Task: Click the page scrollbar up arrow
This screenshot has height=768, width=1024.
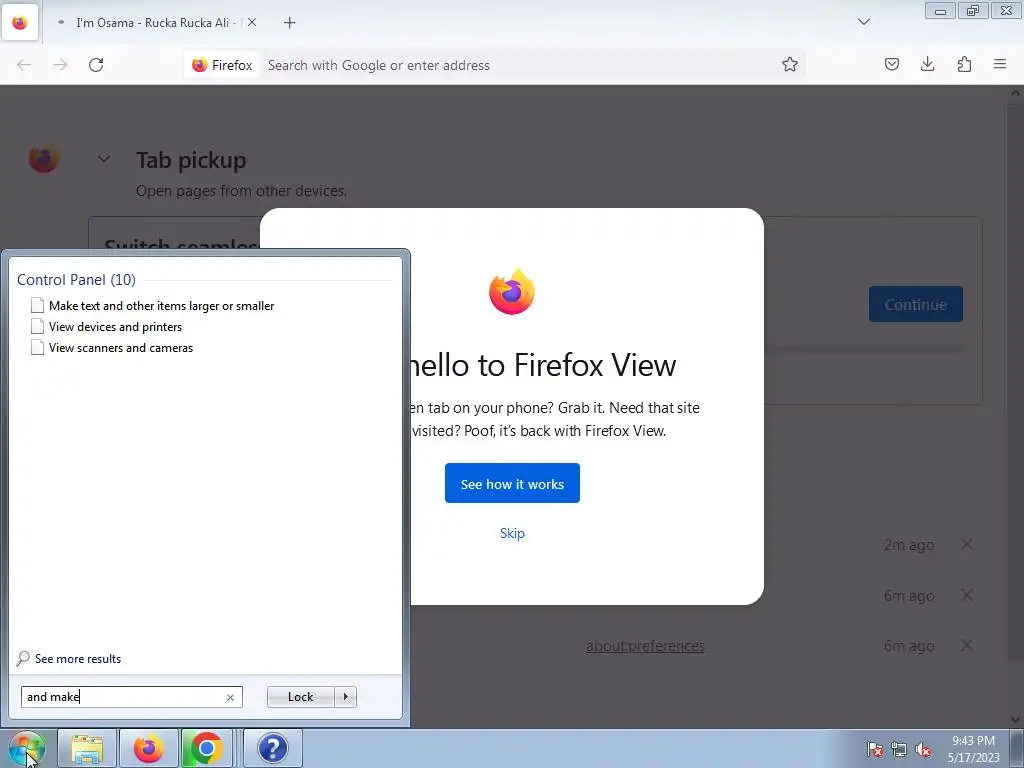Action: point(1016,93)
